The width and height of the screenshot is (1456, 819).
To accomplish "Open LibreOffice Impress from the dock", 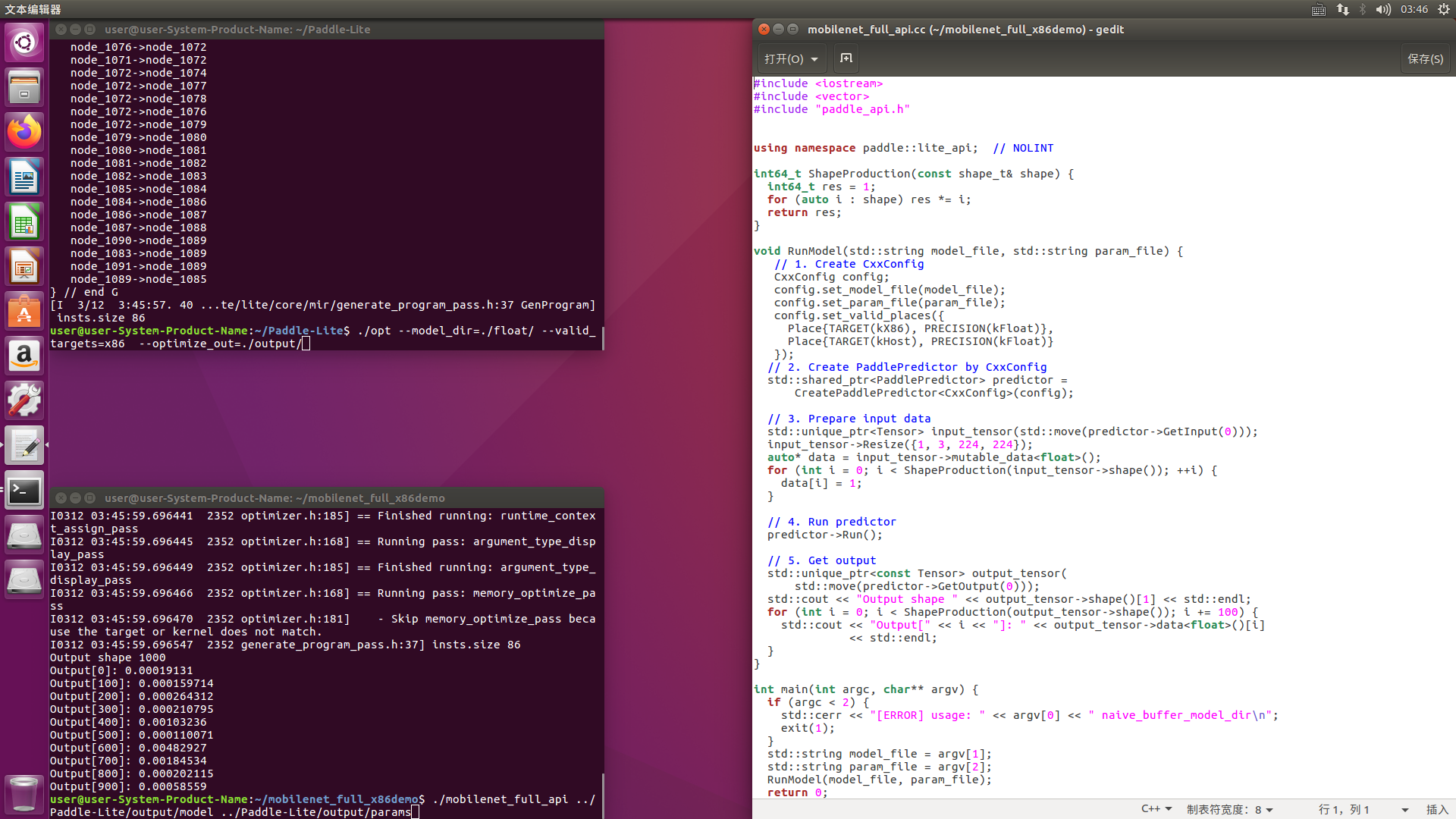I will coord(24,267).
